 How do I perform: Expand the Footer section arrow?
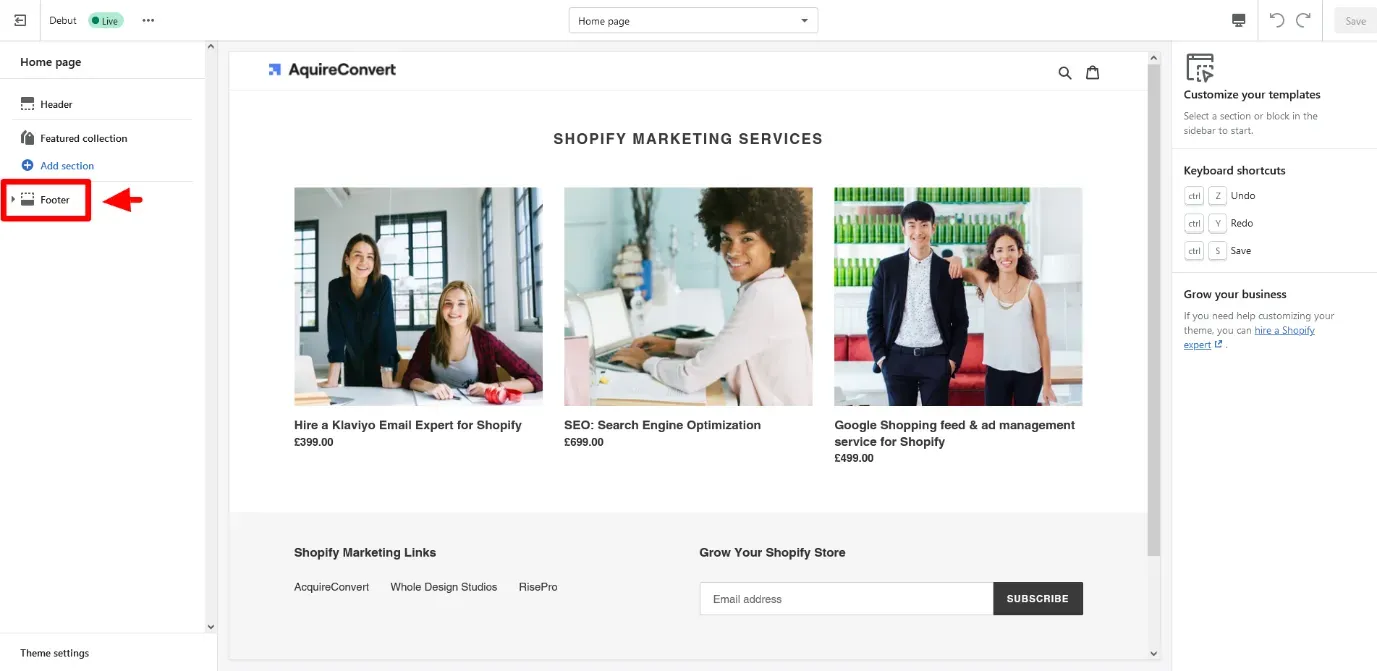(13, 200)
